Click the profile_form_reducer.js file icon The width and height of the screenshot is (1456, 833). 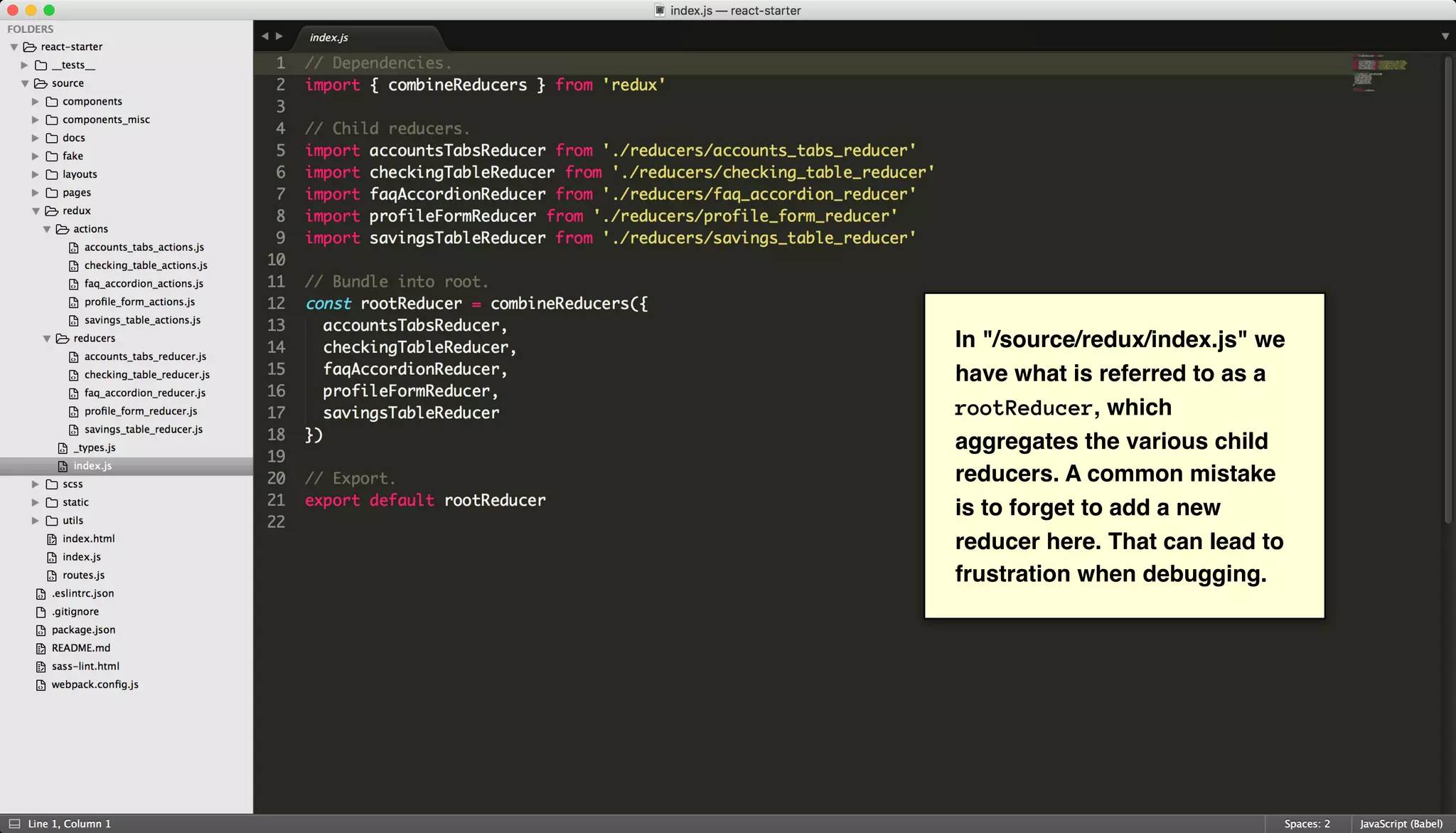coord(74,412)
